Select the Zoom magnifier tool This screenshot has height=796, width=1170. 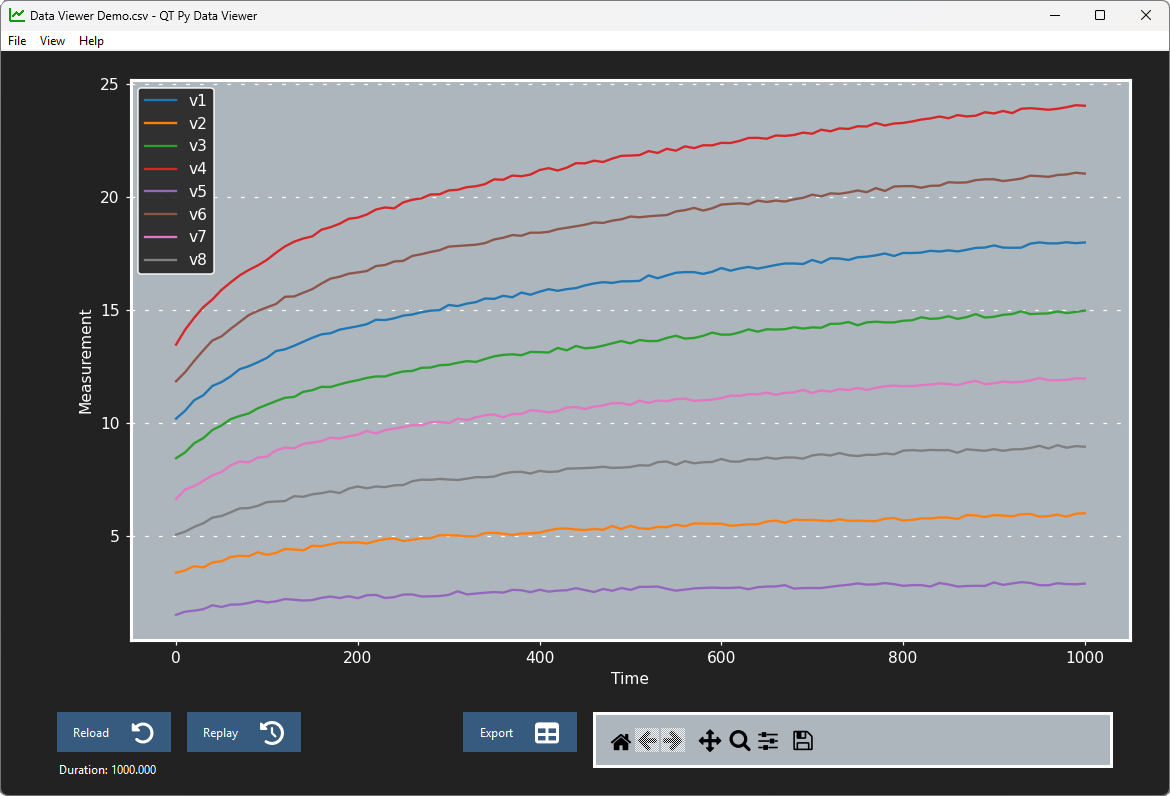tap(739, 741)
